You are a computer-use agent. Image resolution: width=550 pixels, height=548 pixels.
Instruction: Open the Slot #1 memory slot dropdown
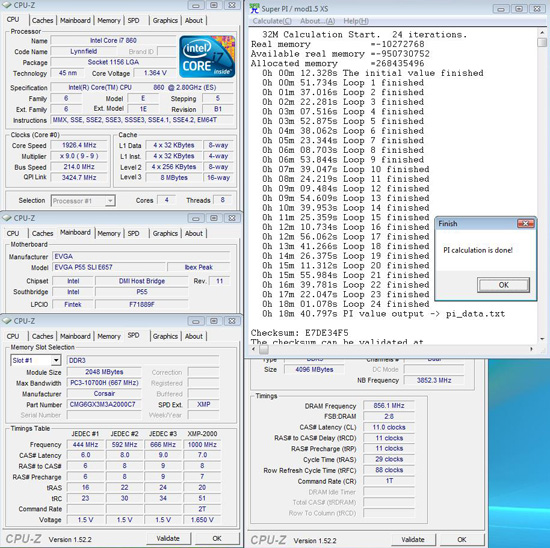point(56,360)
